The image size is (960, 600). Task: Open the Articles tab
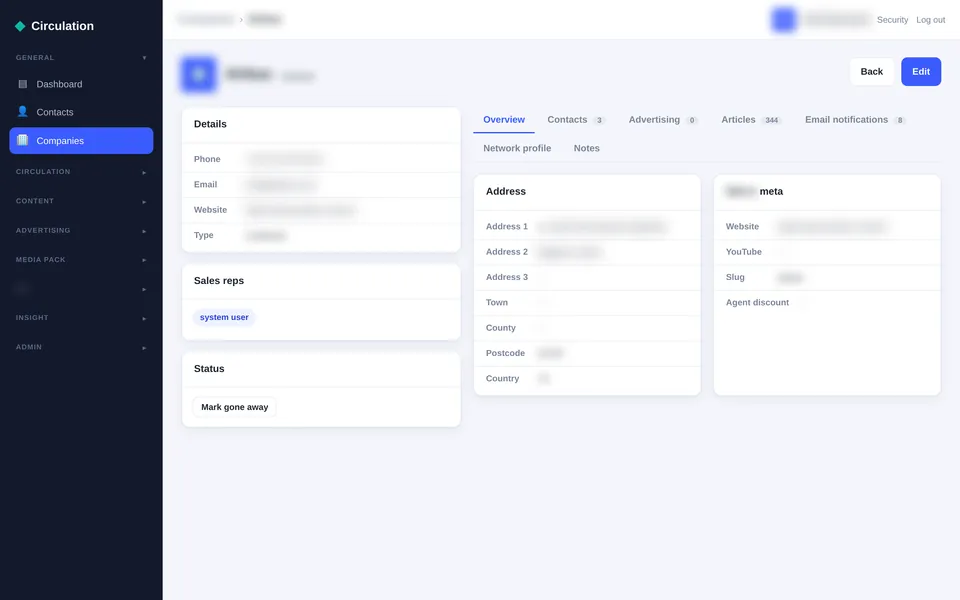coord(751,119)
